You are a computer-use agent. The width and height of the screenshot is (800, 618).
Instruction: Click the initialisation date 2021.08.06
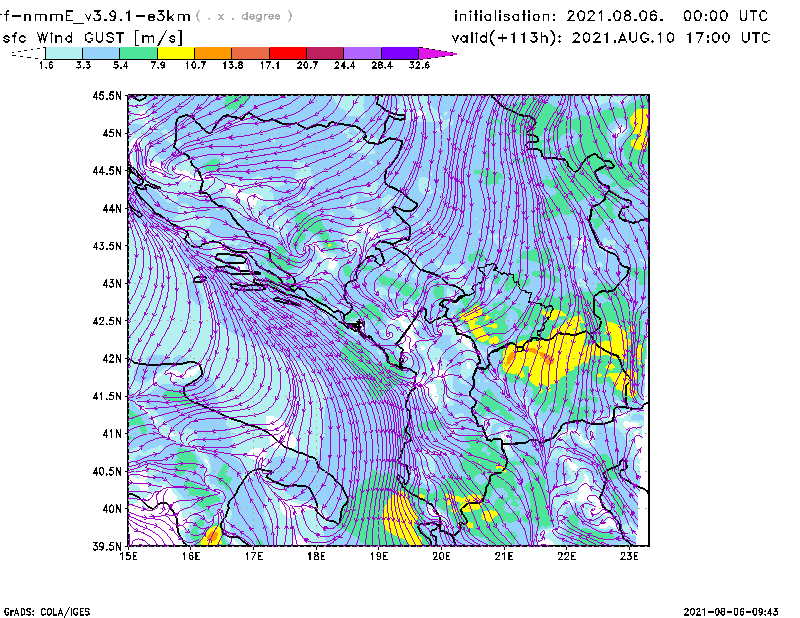[x=612, y=16]
